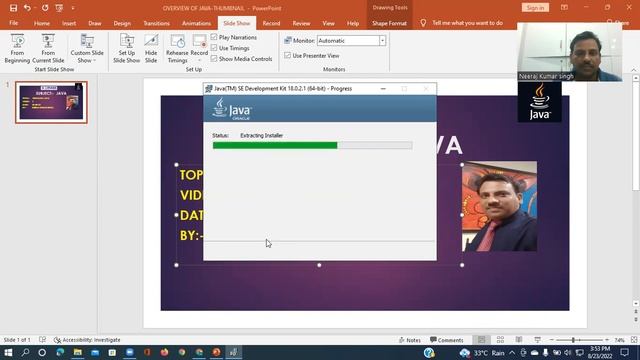The height and width of the screenshot is (360, 640).
Task: Adjust the zoom slider handle
Action: (573, 340)
